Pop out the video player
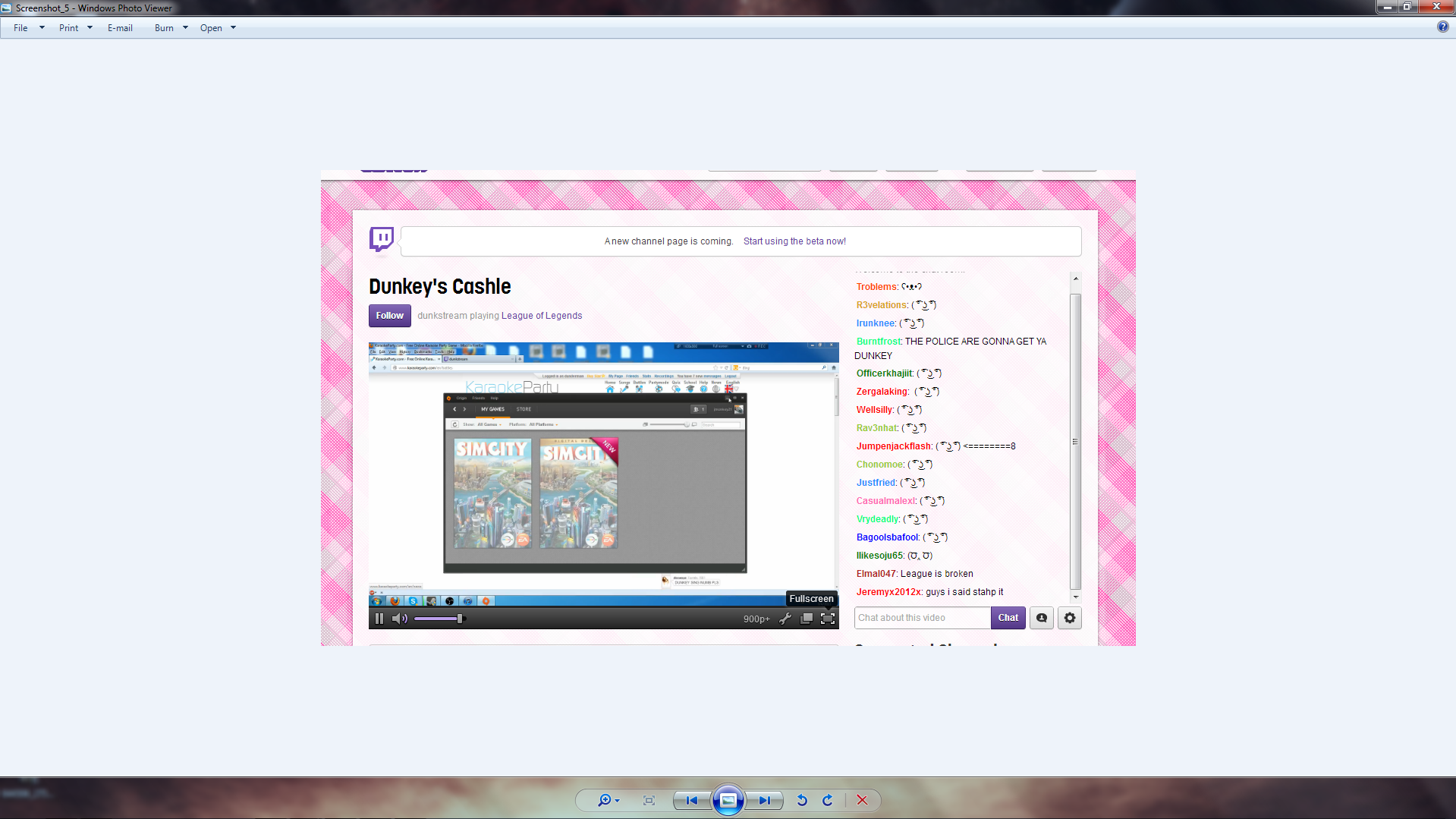Viewport: 1456px width, 819px height. coord(807,619)
